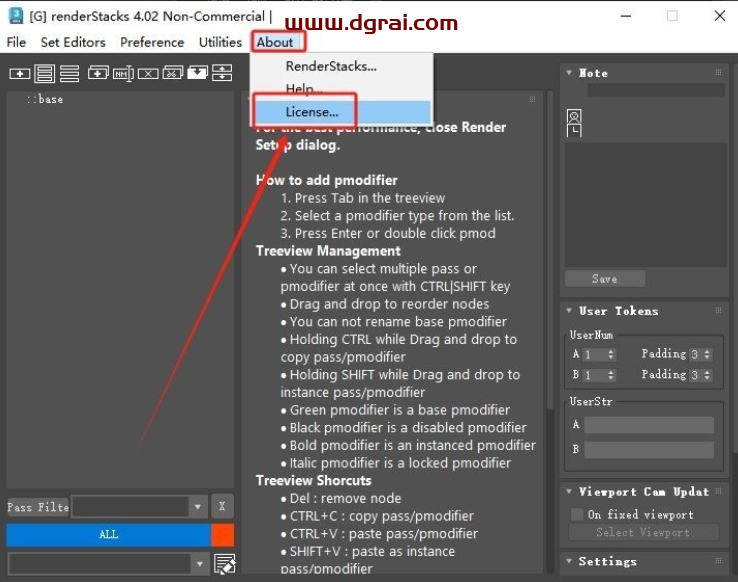The image size is (738, 582).
Task: Click the plain three-line list icon
Action: (69, 74)
